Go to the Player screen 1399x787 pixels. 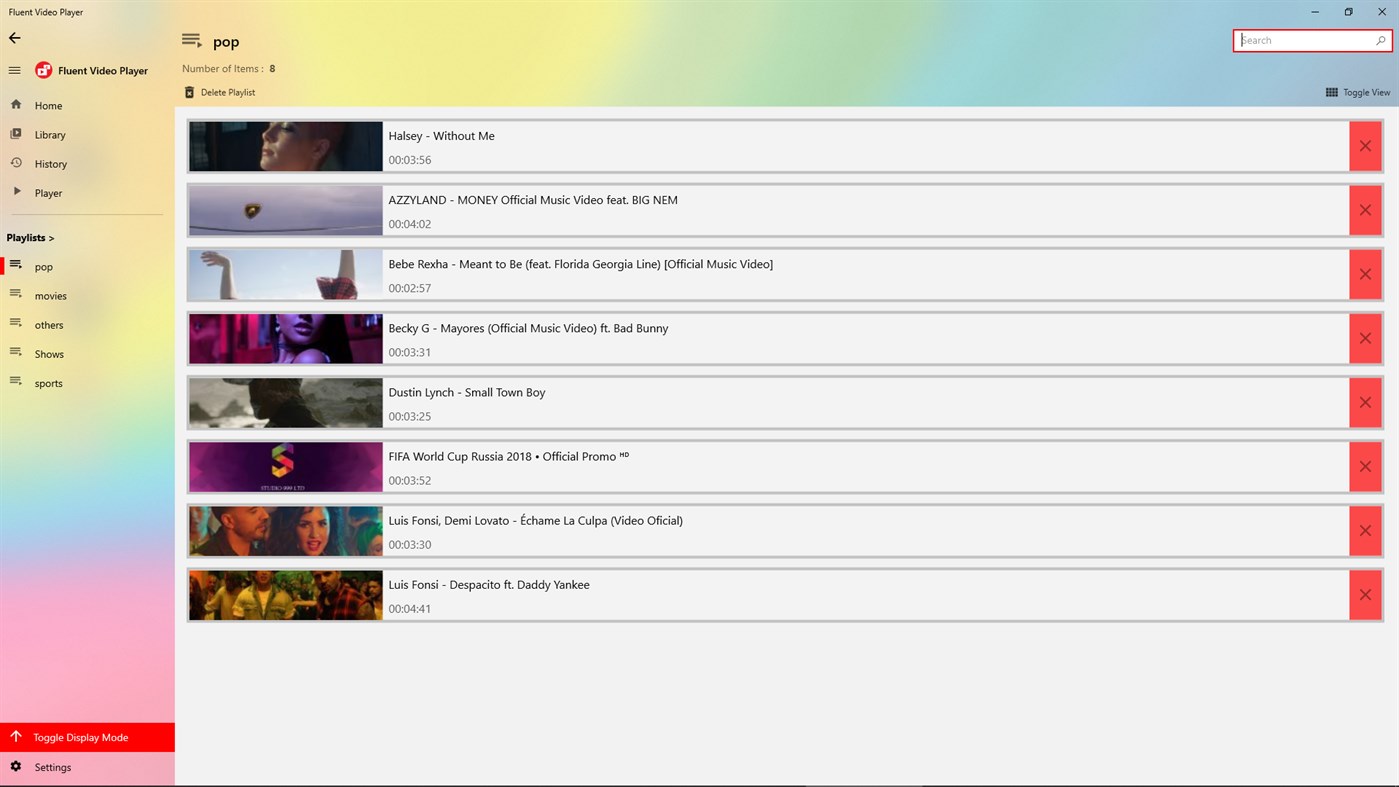(x=18, y=192)
